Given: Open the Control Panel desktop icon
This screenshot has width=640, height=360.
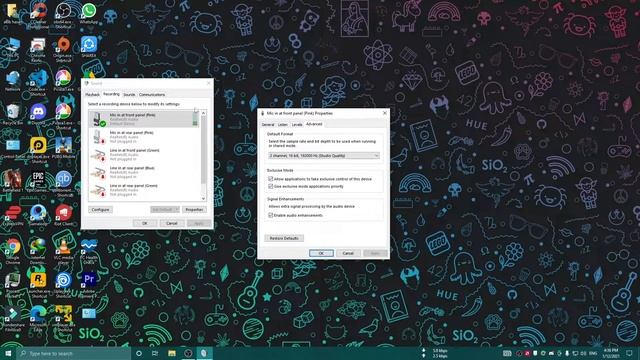Looking at the screenshot, I should coord(12,148).
